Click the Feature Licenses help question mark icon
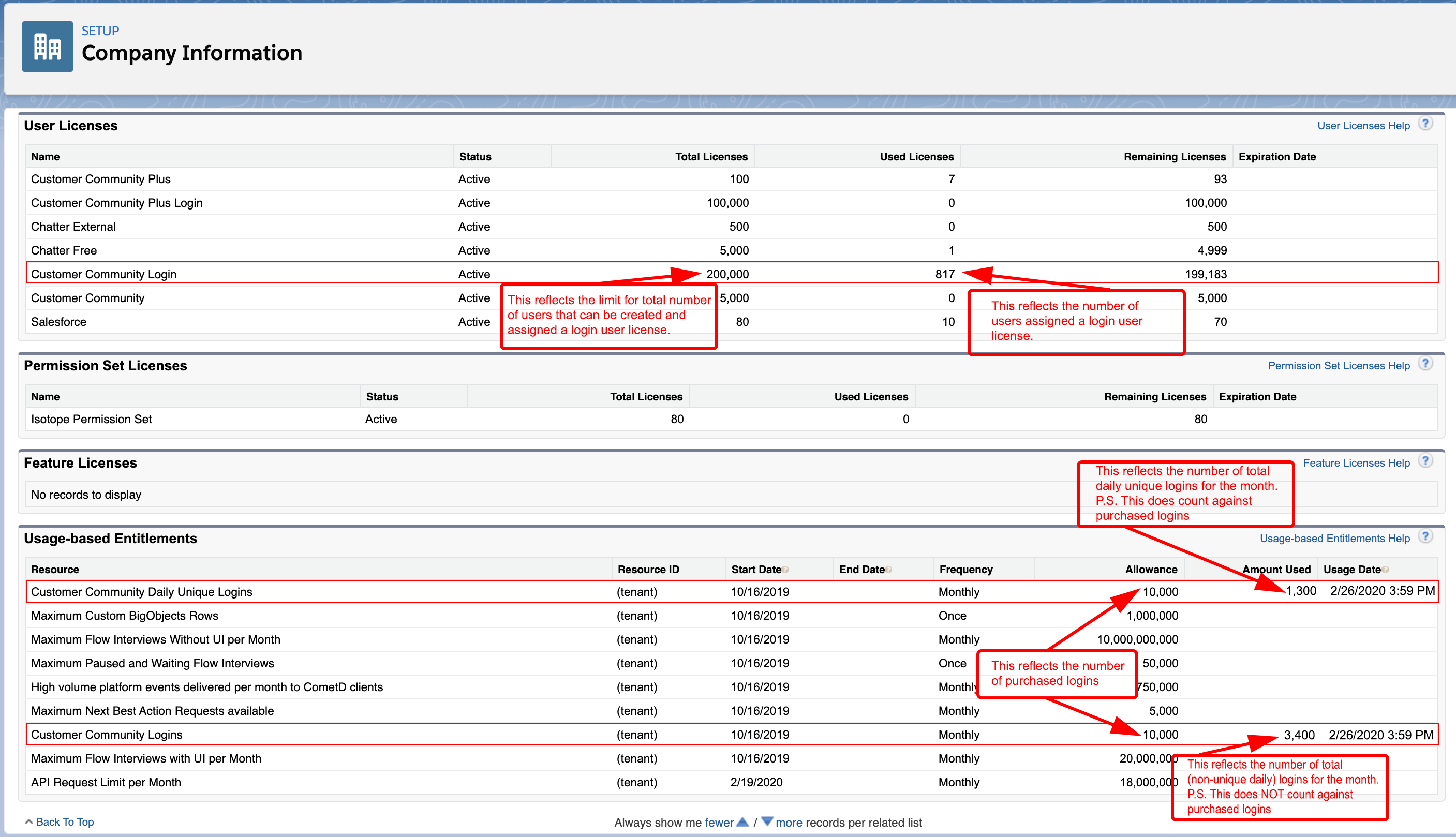The width and height of the screenshot is (1456, 837). pos(1425,461)
